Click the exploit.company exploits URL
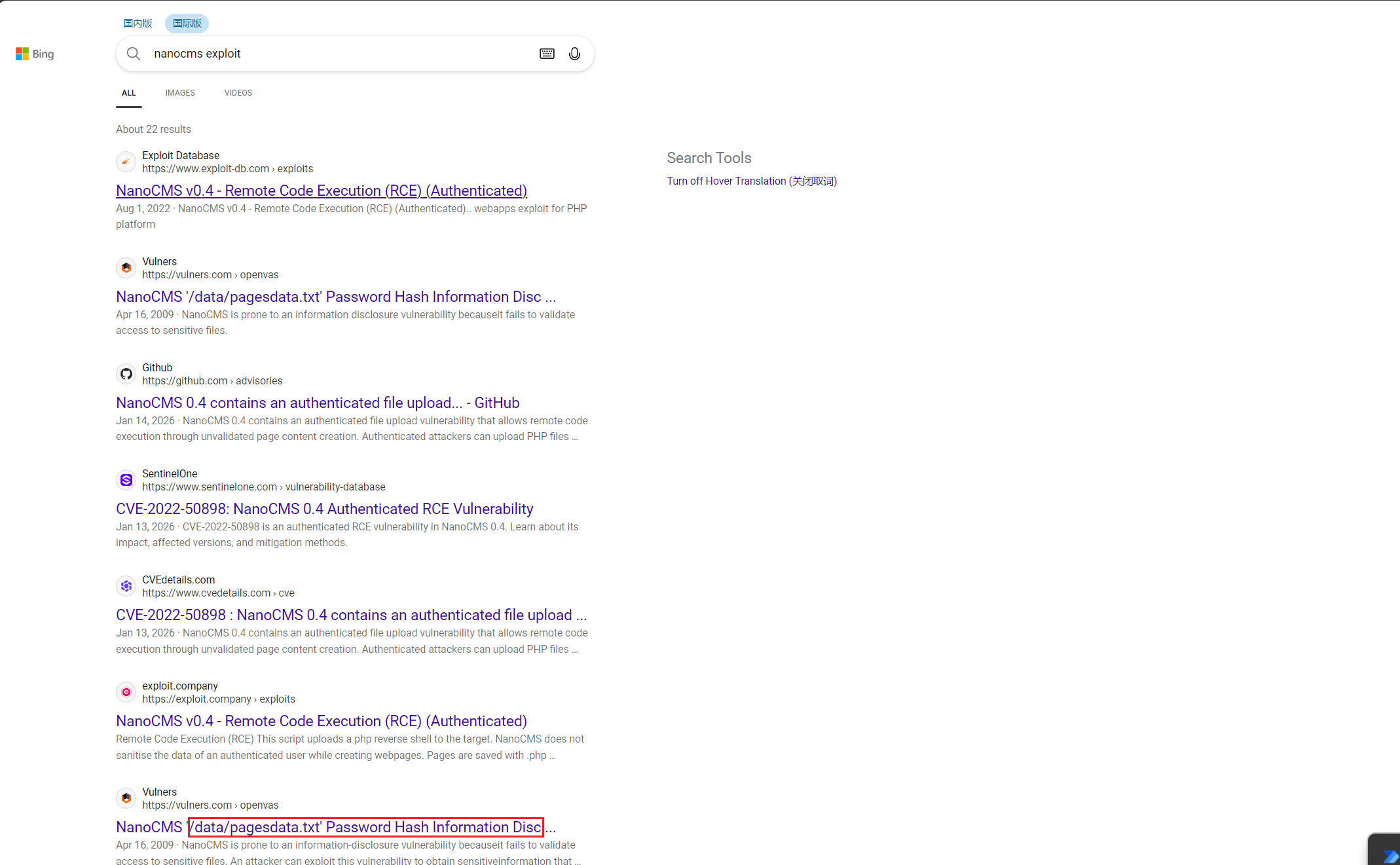Image resolution: width=1400 pixels, height=865 pixels. tap(219, 699)
